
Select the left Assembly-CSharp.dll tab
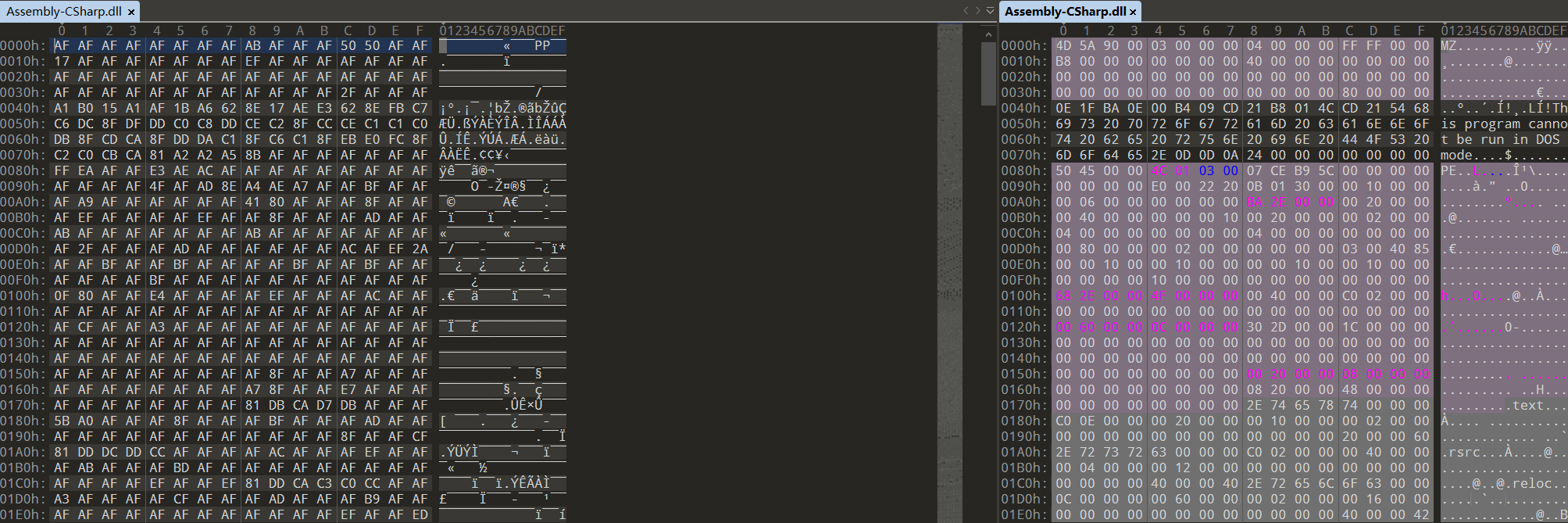[63, 12]
